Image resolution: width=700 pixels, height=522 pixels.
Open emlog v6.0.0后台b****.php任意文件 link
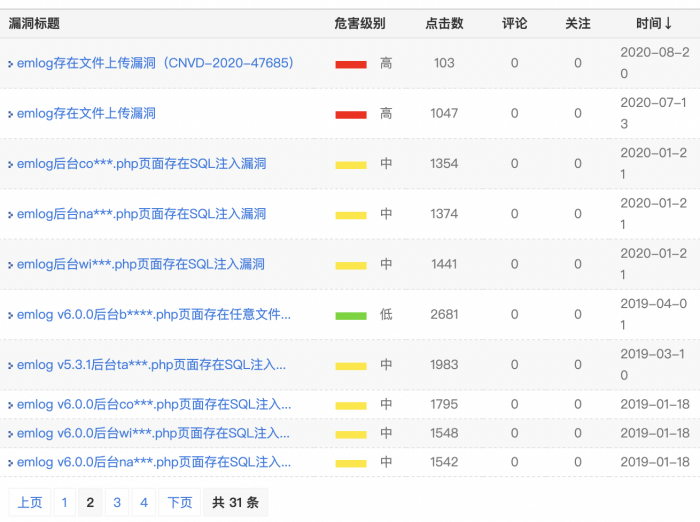[x=154, y=314]
